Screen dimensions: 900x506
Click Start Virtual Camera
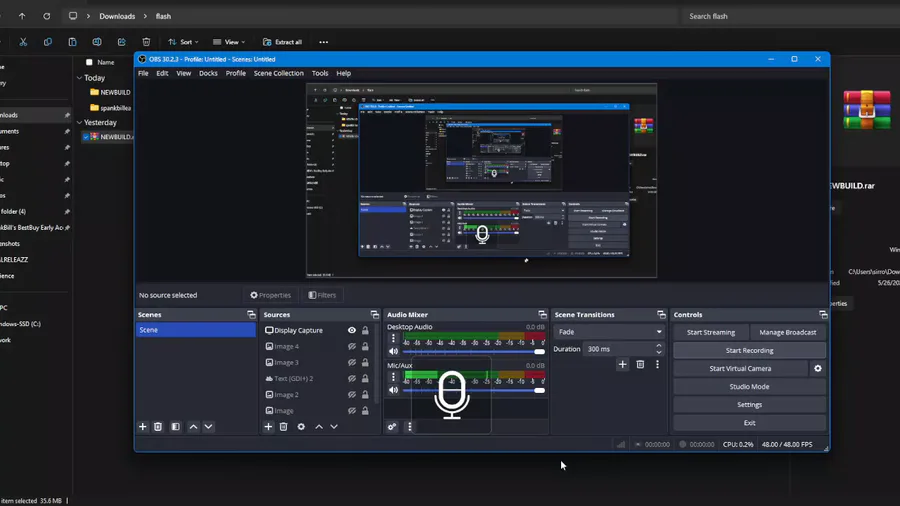pyautogui.click(x=740, y=368)
